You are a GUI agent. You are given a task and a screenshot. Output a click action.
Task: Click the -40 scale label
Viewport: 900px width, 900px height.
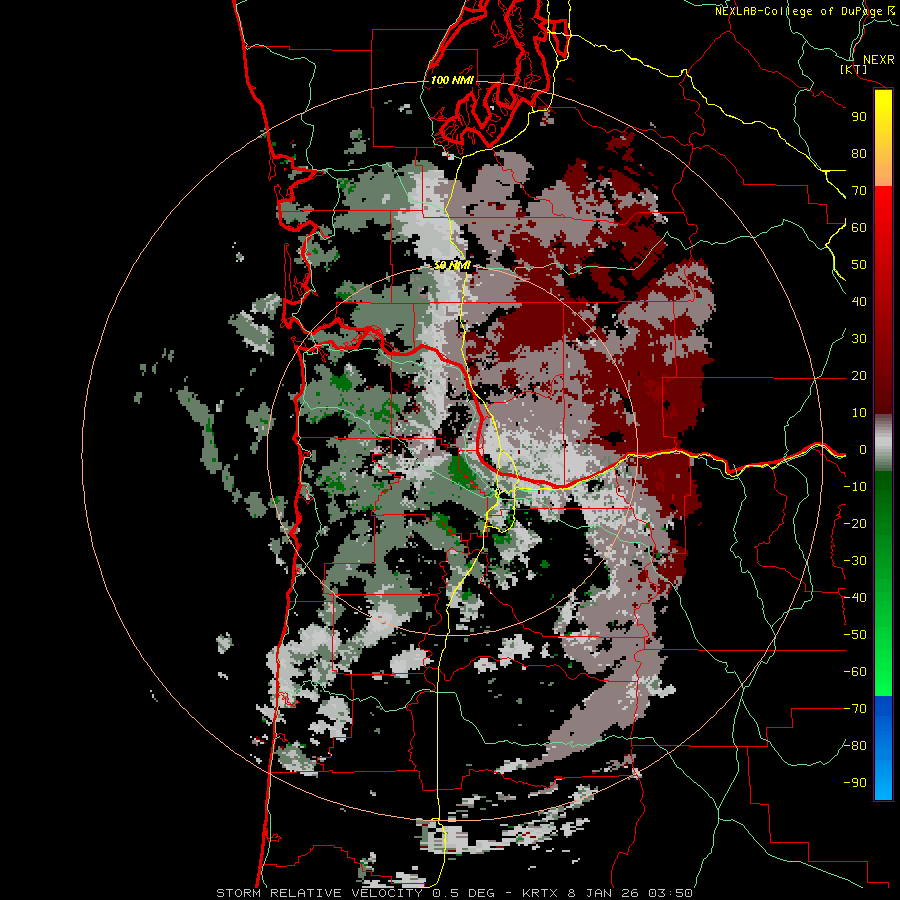pyautogui.click(x=855, y=598)
